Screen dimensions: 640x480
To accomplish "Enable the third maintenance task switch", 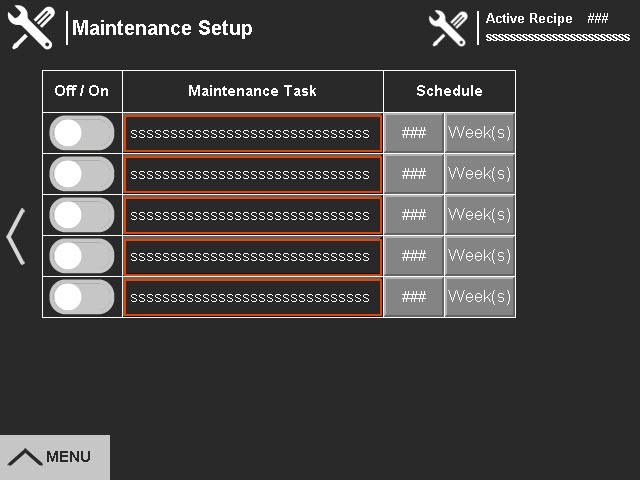I will (x=82, y=215).
